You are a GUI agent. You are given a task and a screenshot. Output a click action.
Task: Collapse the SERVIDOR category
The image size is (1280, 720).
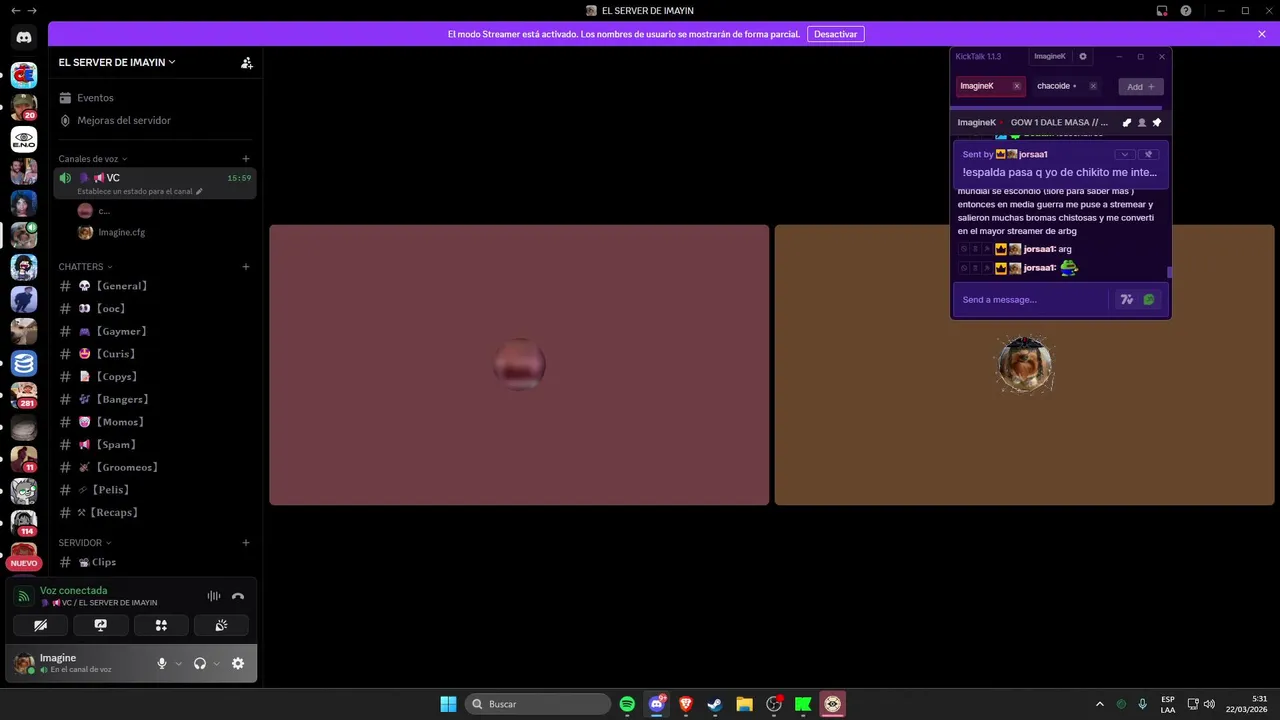(x=85, y=543)
